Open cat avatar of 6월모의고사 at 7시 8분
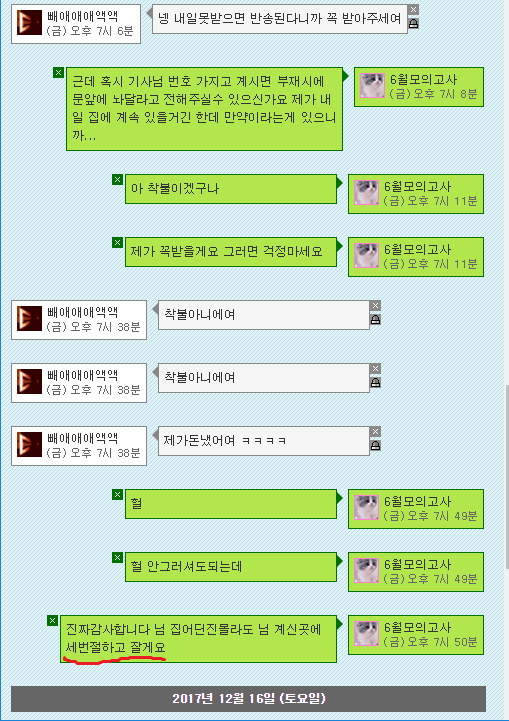 click(372, 86)
